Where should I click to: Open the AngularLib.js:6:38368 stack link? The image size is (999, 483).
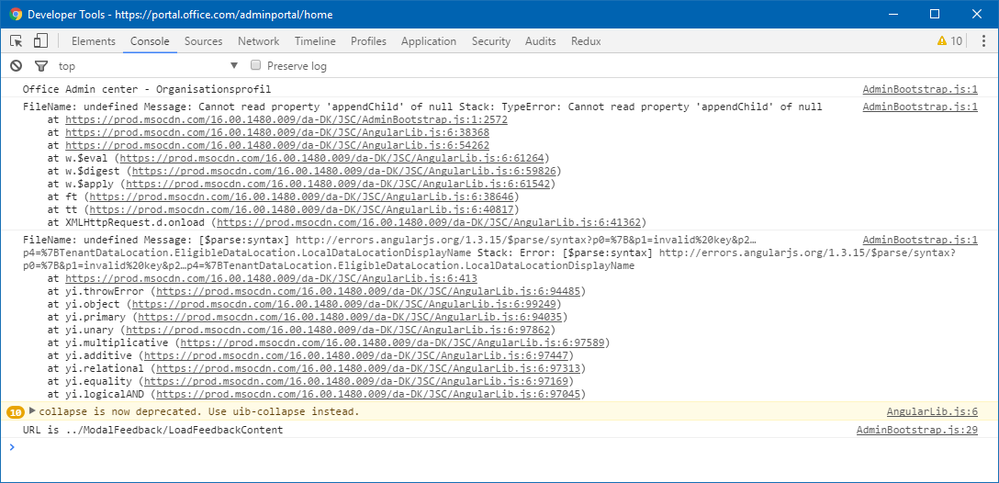click(277, 133)
